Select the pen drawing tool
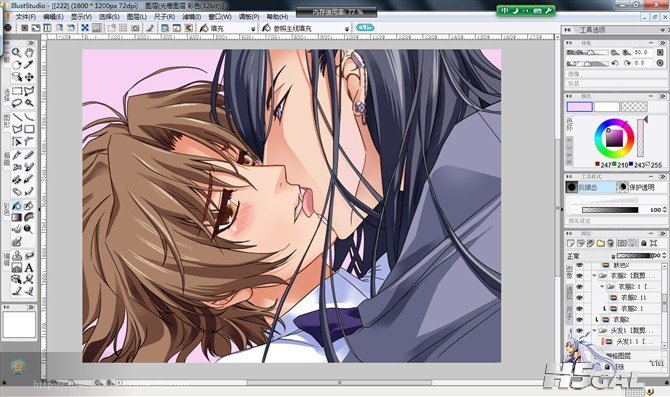 pyautogui.click(x=17, y=155)
